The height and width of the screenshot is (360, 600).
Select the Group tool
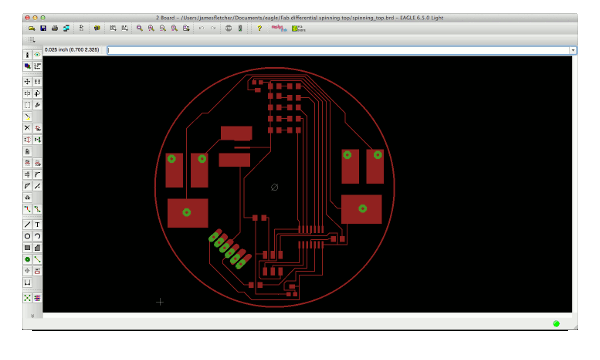click(27, 105)
